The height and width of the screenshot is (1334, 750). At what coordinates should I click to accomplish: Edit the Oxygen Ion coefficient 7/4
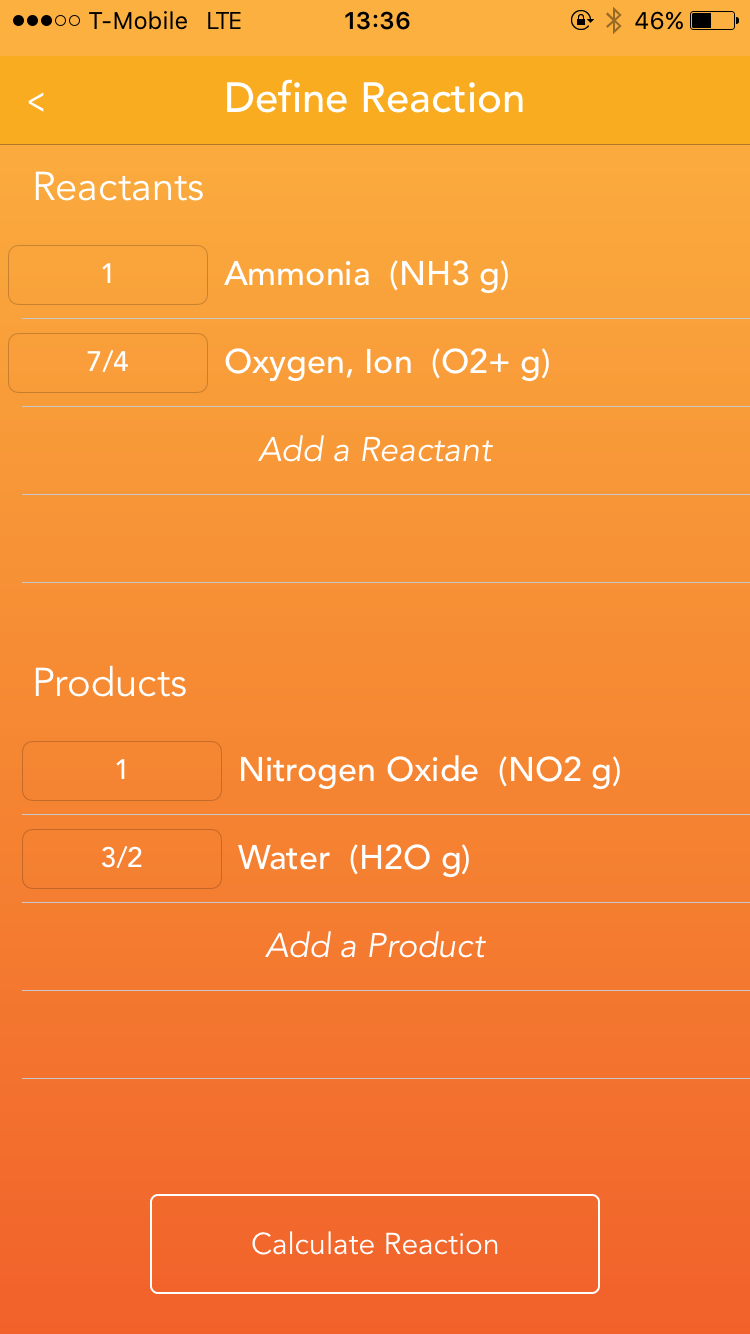pos(108,362)
